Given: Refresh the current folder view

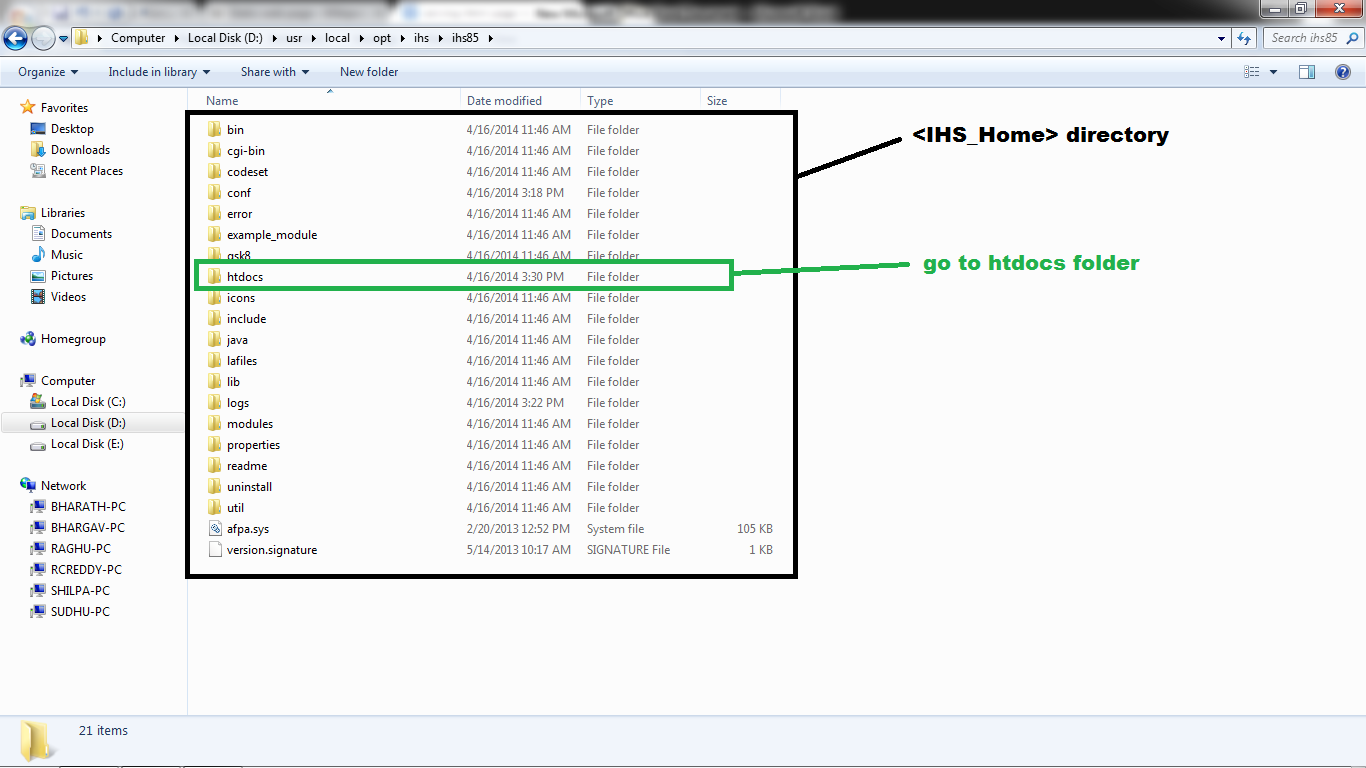Looking at the screenshot, I should (x=1243, y=37).
